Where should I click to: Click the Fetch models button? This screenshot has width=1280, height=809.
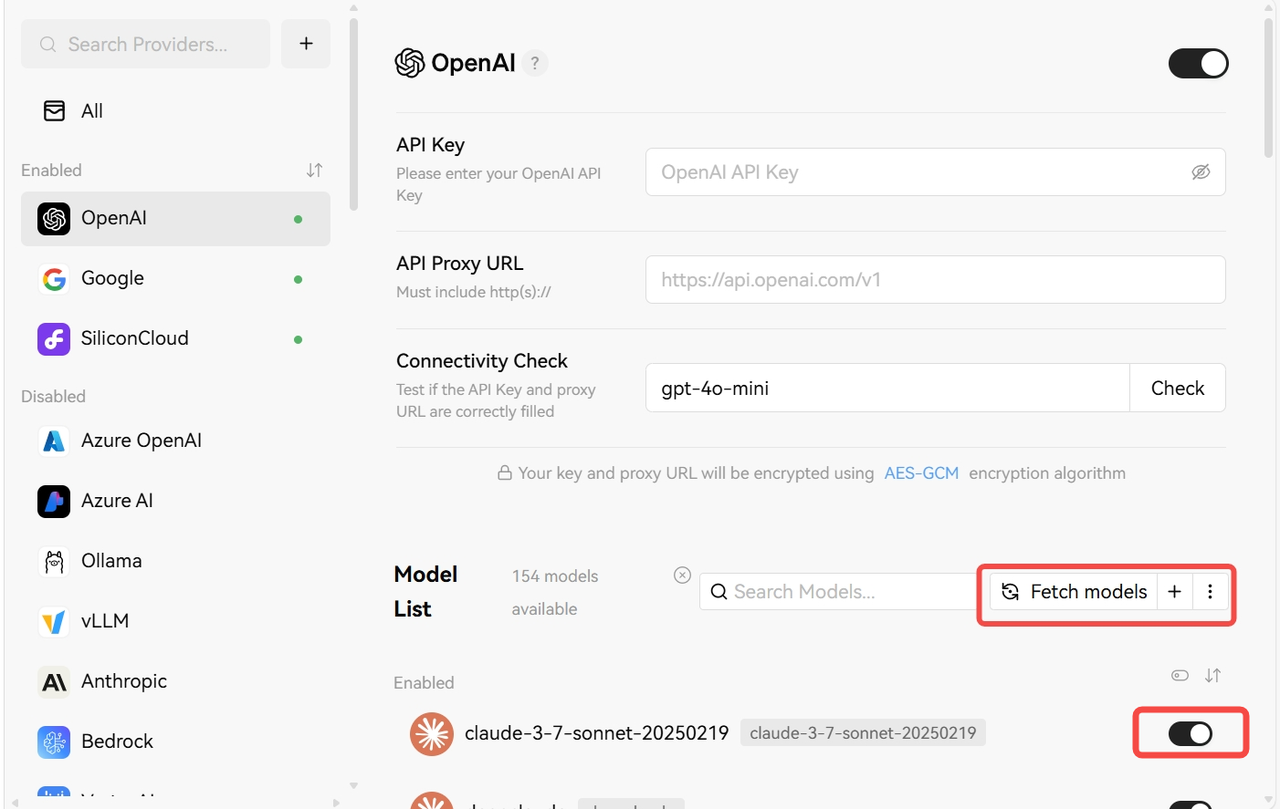coord(1074,592)
